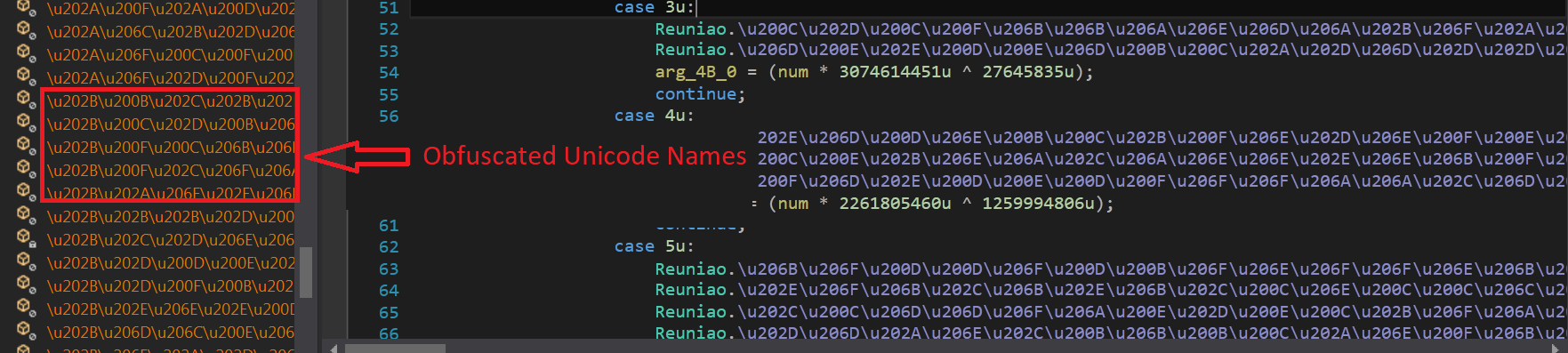Click method icon beside \u202B\u202D\u200F\u200B entry
Screen dimensions: 1568x353
(x=26, y=285)
